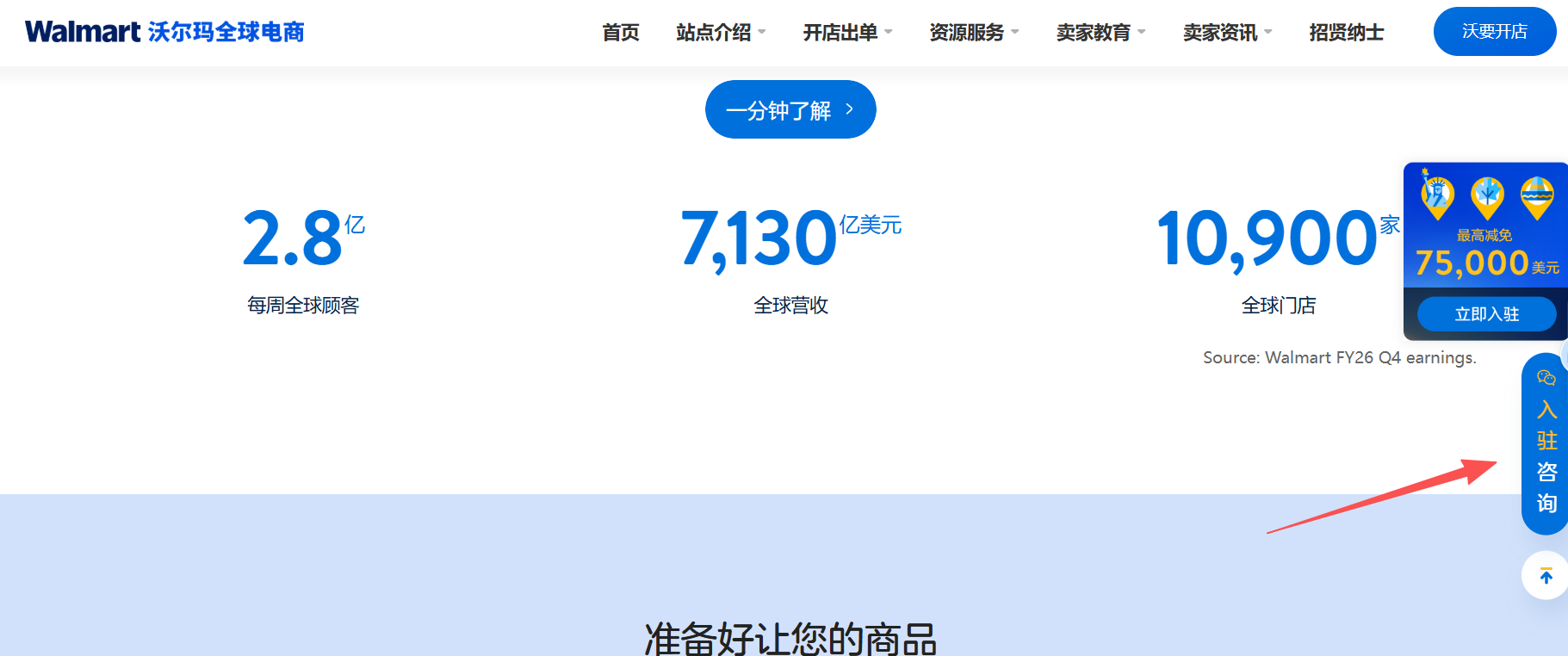Open the 开店出单 menu
The width and height of the screenshot is (1568, 656).
tap(840, 32)
